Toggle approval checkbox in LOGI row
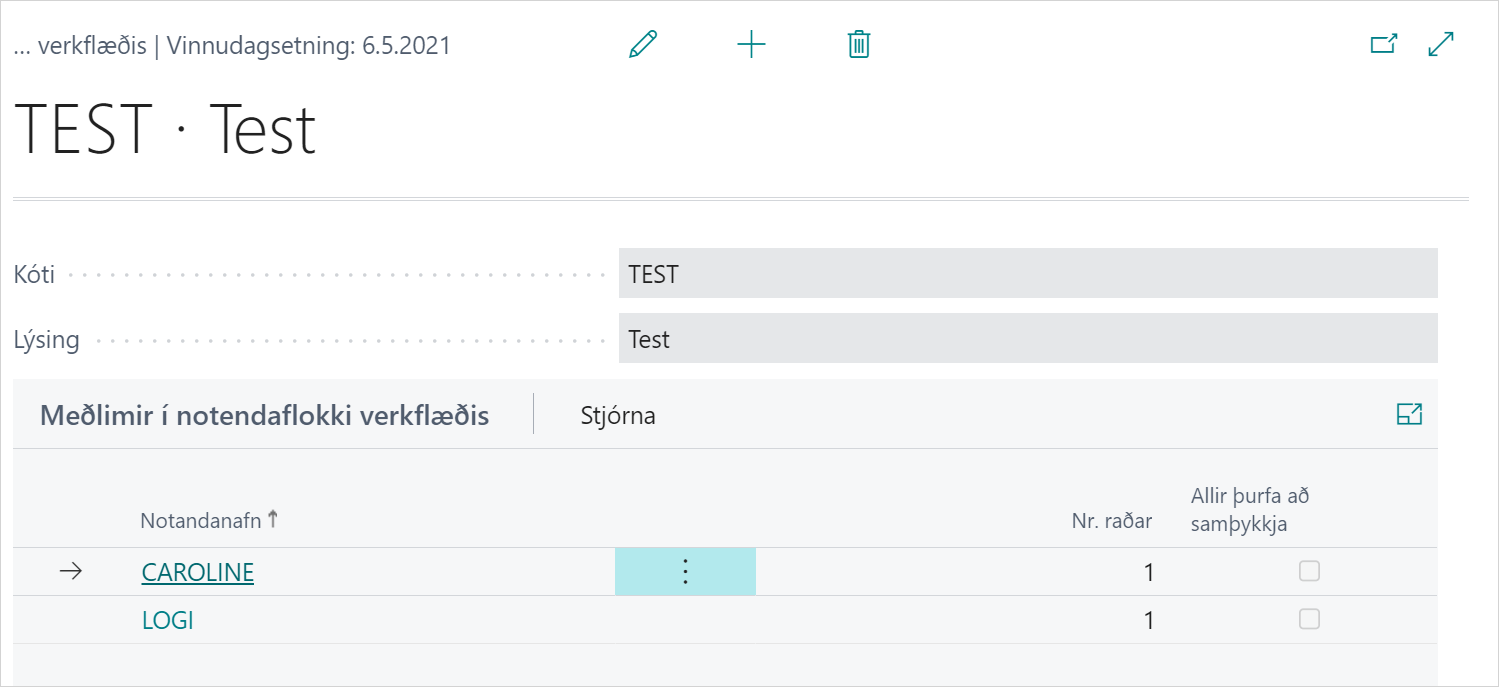This screenshot has width=1499, height=687. (1309, 619)
